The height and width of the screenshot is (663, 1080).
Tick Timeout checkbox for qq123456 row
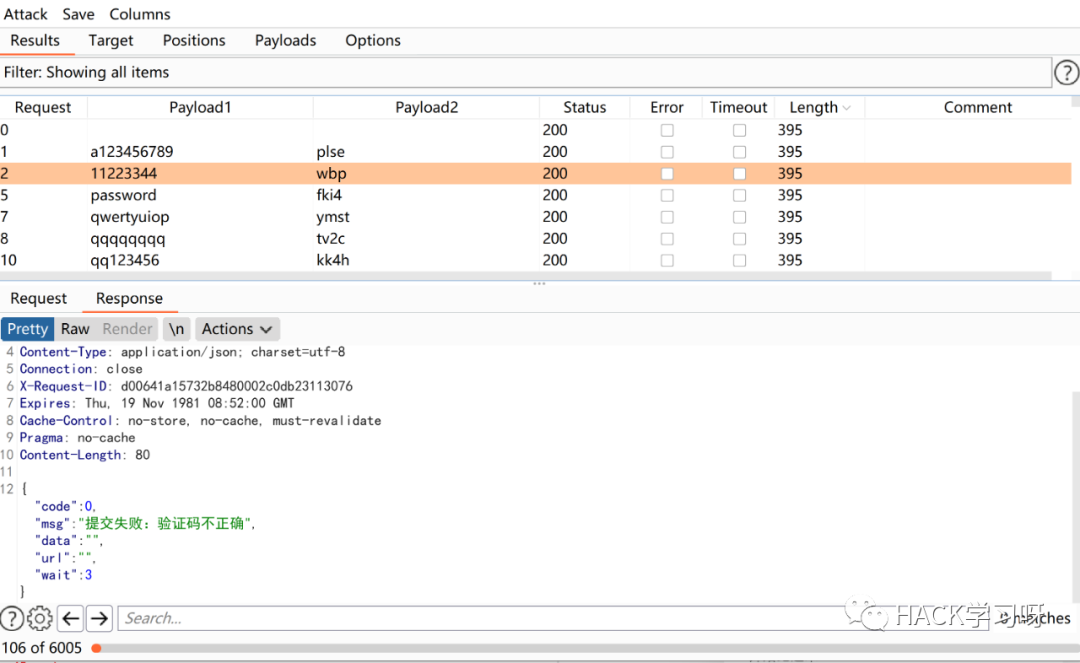(739, 260)
